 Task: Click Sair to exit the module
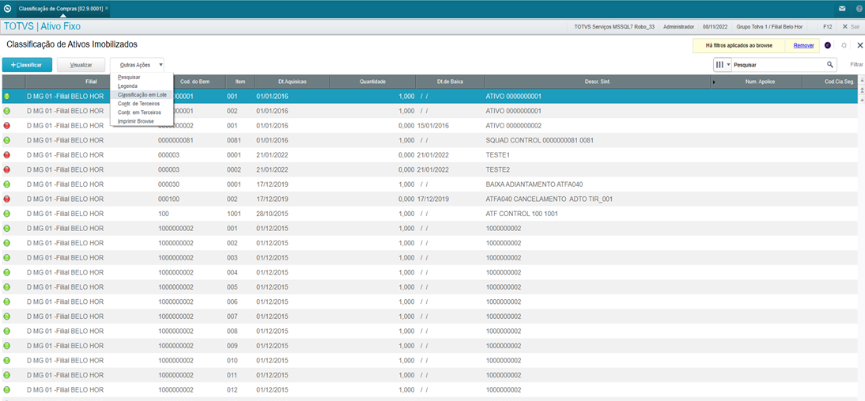851,26
